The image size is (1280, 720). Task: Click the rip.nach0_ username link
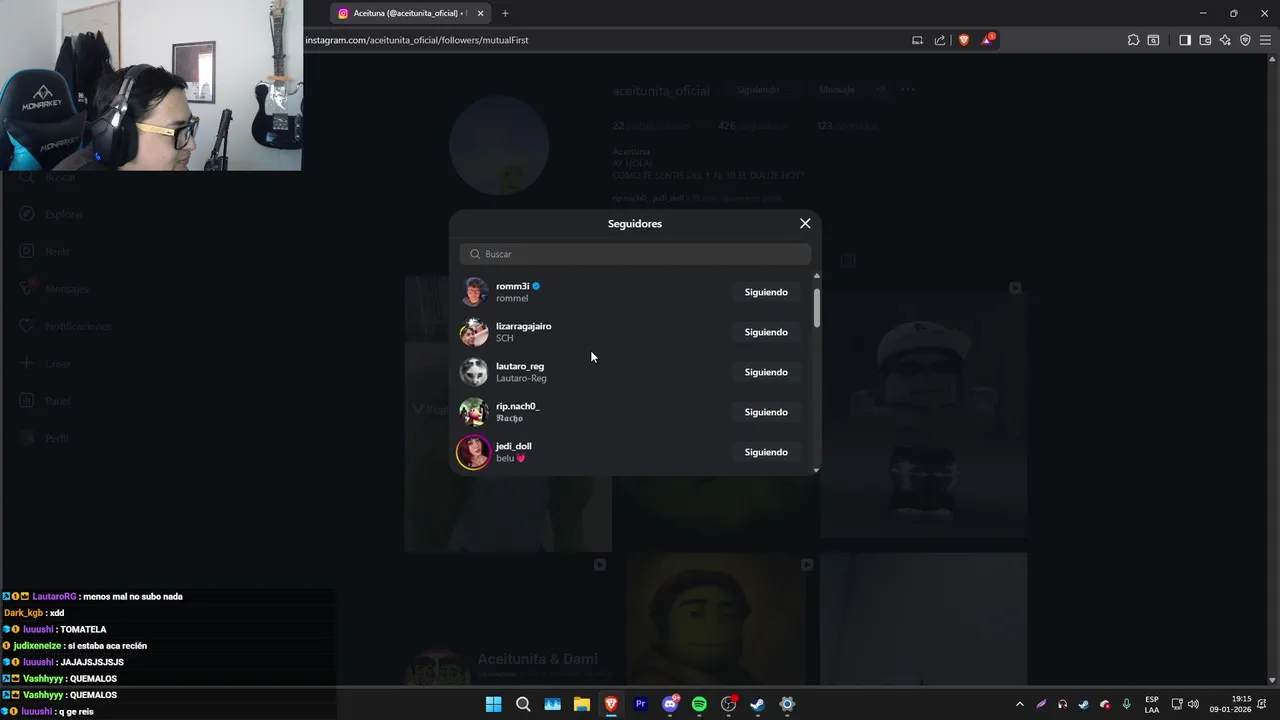[x=517, y=406]
